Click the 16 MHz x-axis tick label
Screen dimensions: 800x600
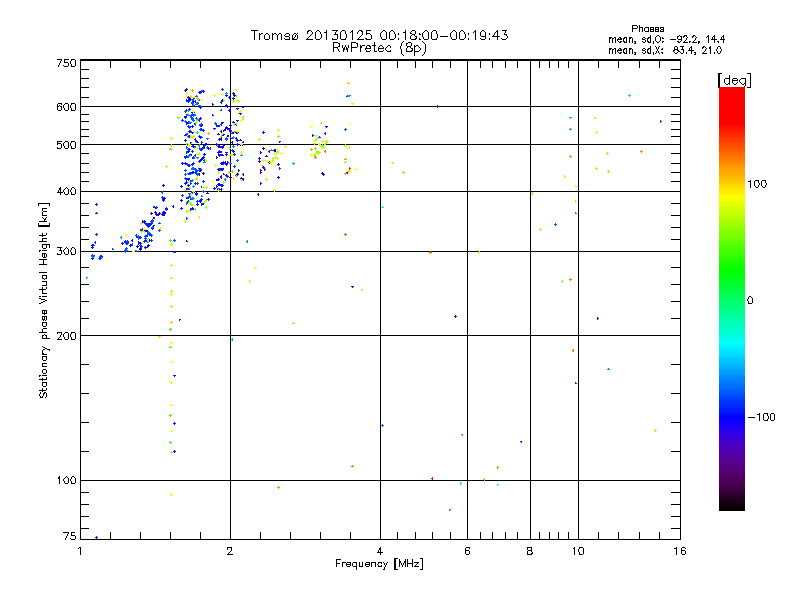coord(678,551)
